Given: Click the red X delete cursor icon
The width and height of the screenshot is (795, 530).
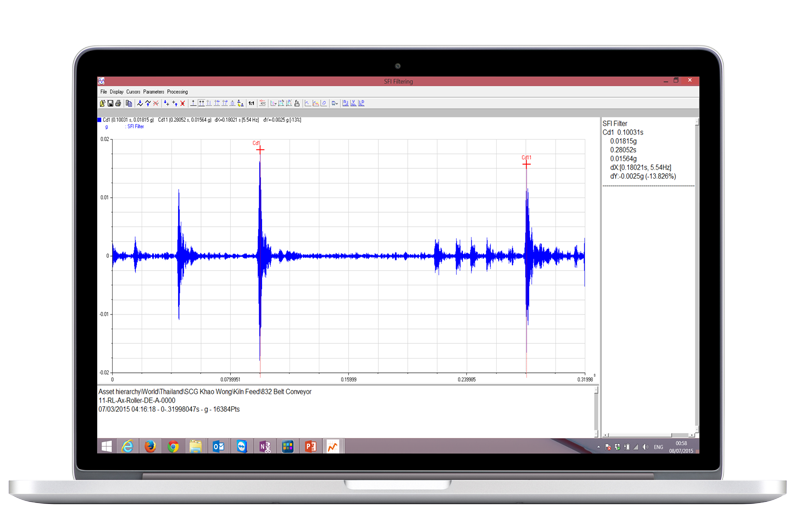Looking at the screenshot, I should pyautogui.click(x=182, y=103).
